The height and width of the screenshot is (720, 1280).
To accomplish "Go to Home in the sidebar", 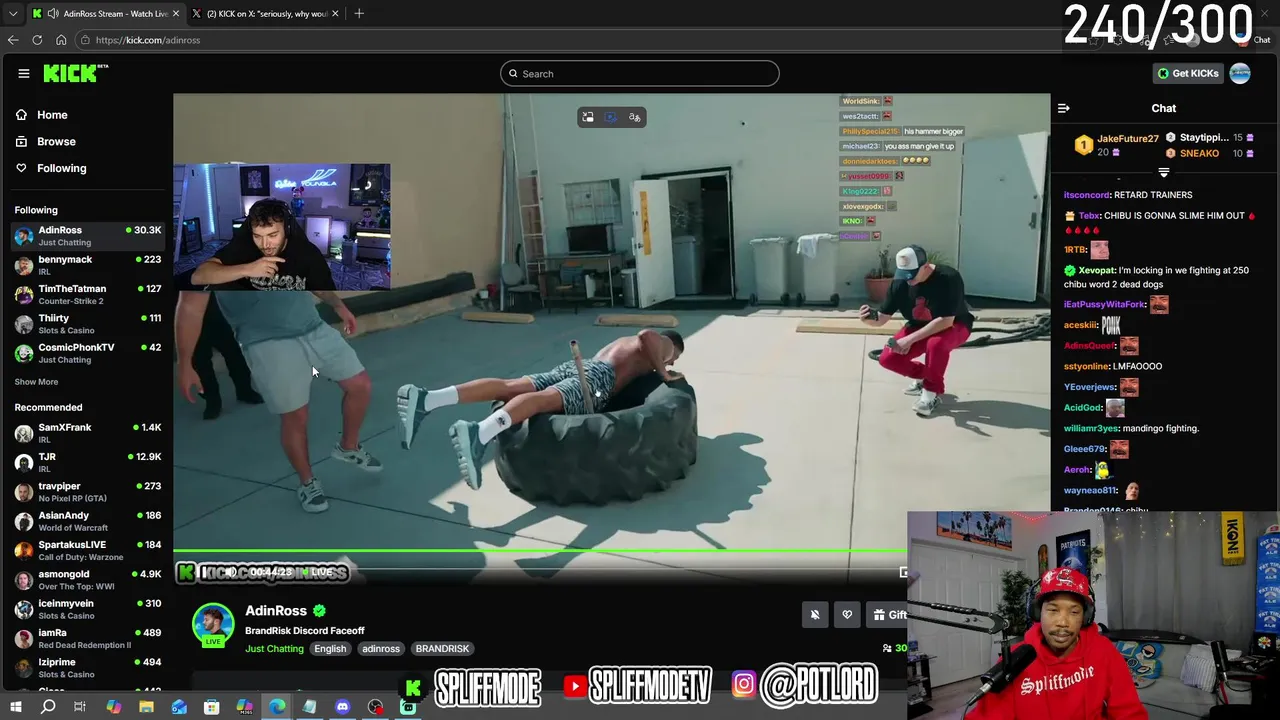I will tap(41, 115).
